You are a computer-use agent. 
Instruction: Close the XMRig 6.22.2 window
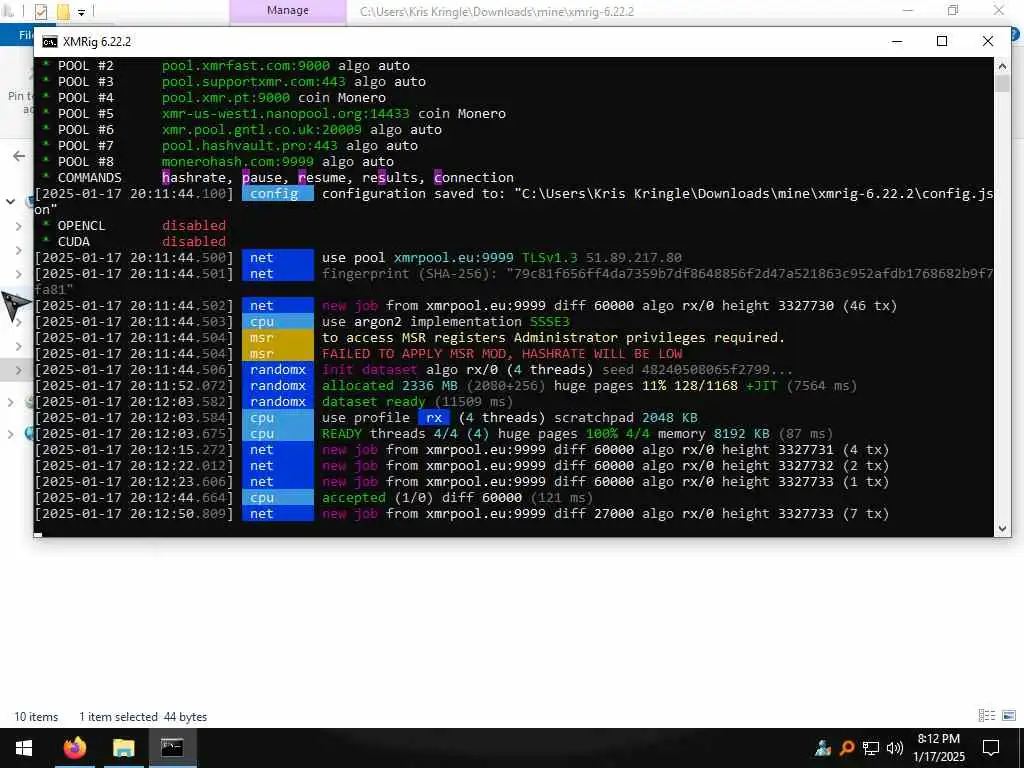[987, 42]
